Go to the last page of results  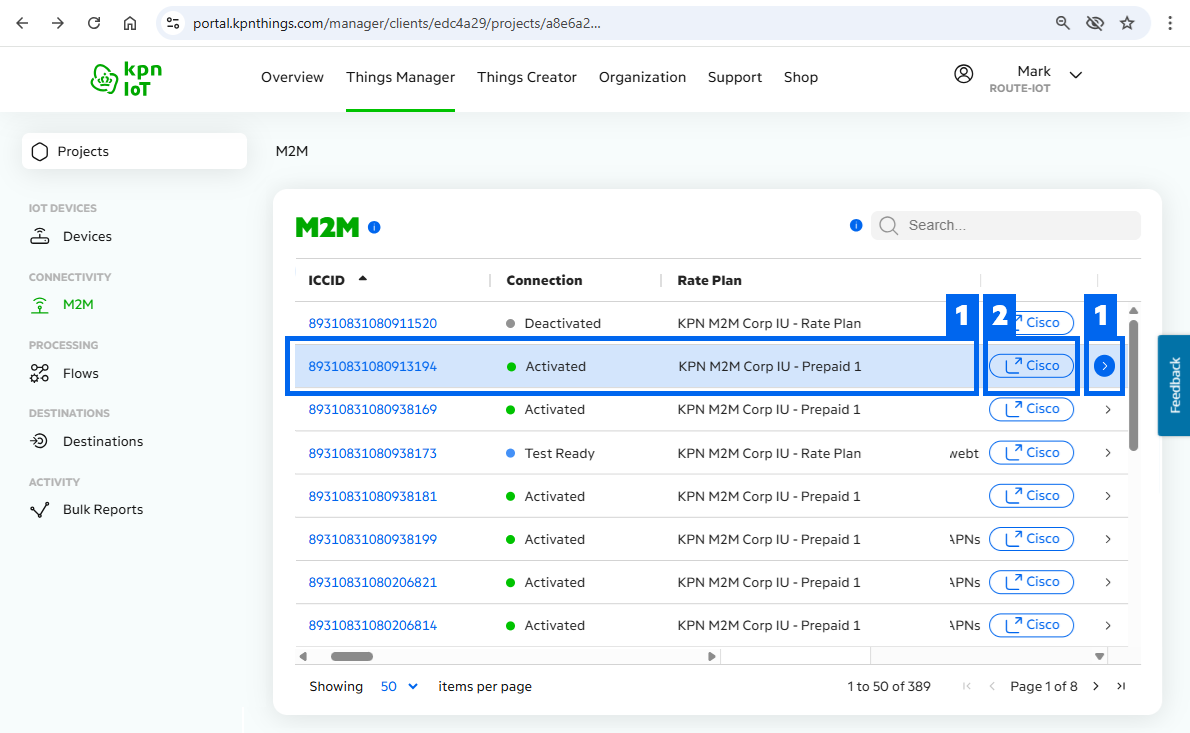tap(1121, 686)
